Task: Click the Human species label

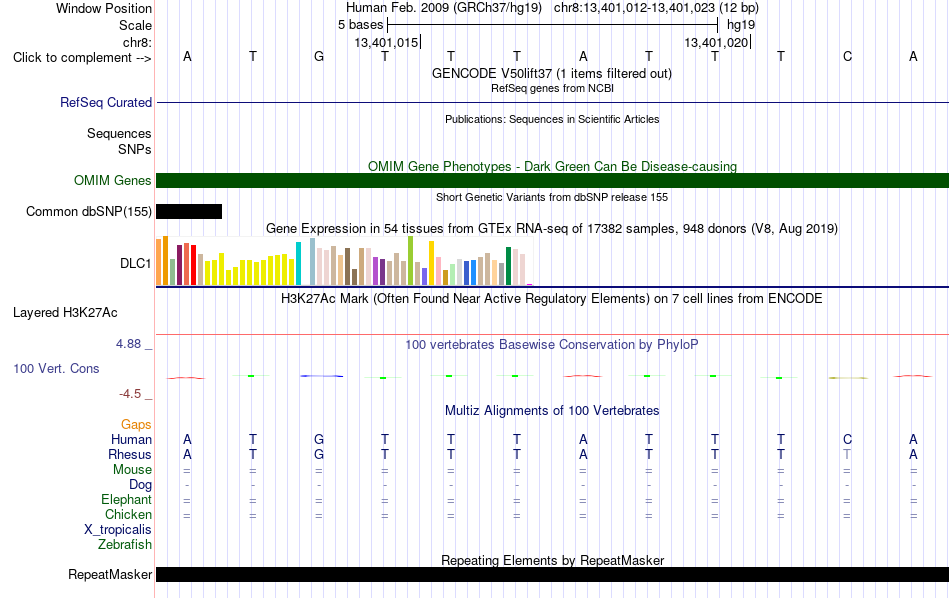Action: point(131,439)
